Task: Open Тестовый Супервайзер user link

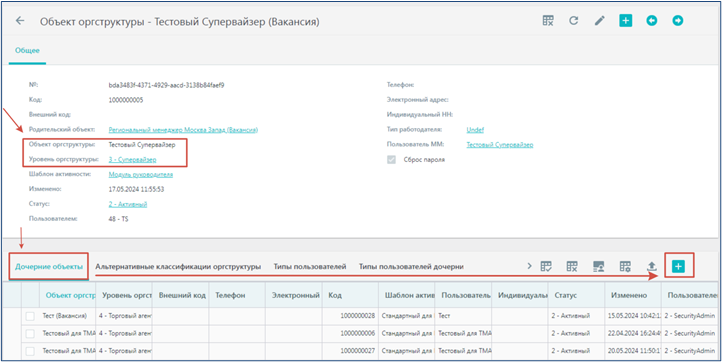Action: pos(500,145)
